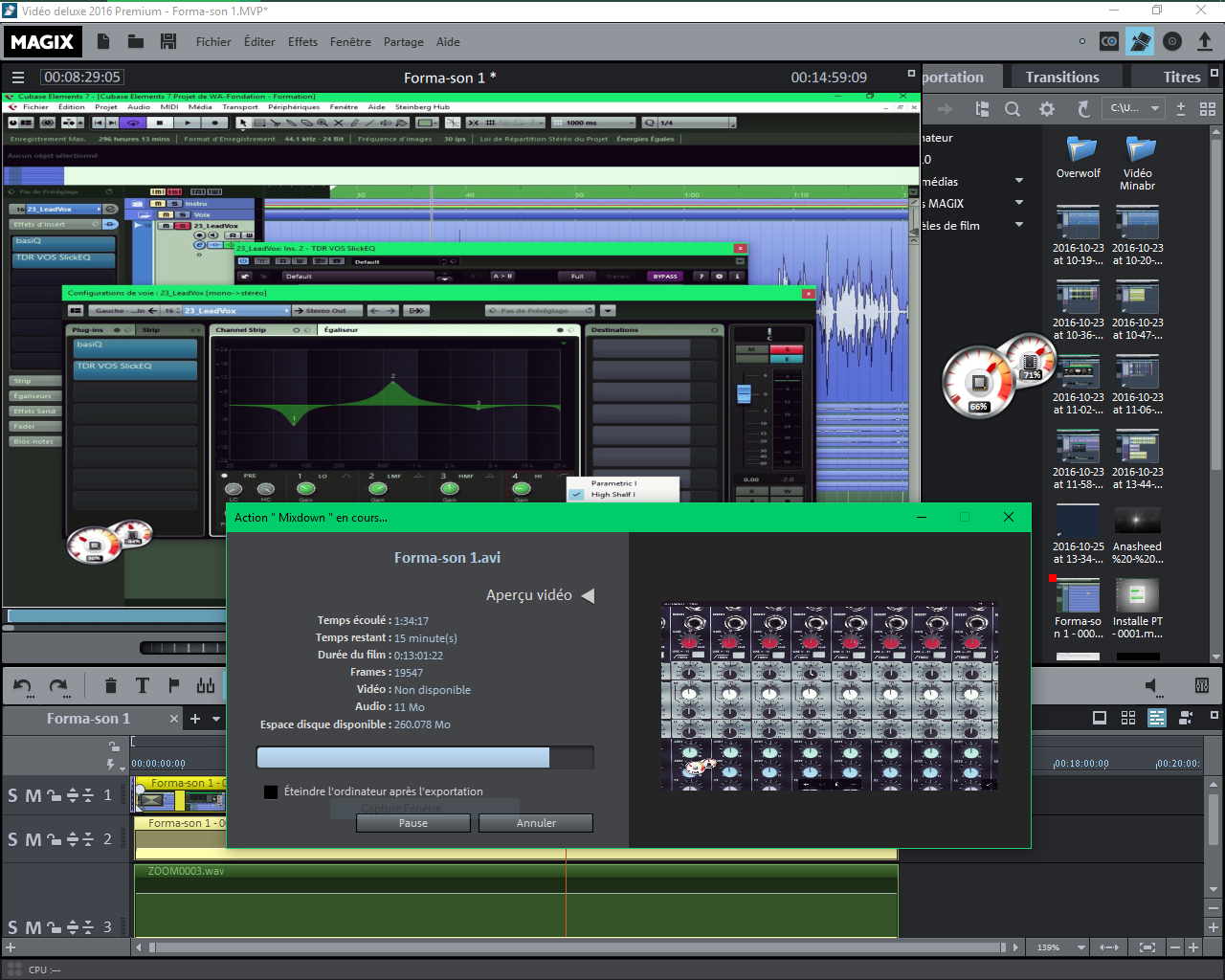Switch to timeline mode icon

(1157, 718)
